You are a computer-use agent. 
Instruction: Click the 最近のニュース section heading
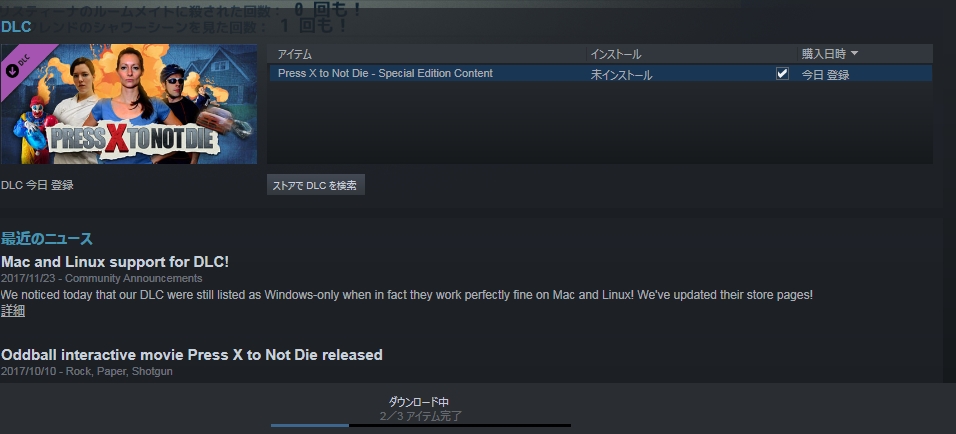point(47,238)
